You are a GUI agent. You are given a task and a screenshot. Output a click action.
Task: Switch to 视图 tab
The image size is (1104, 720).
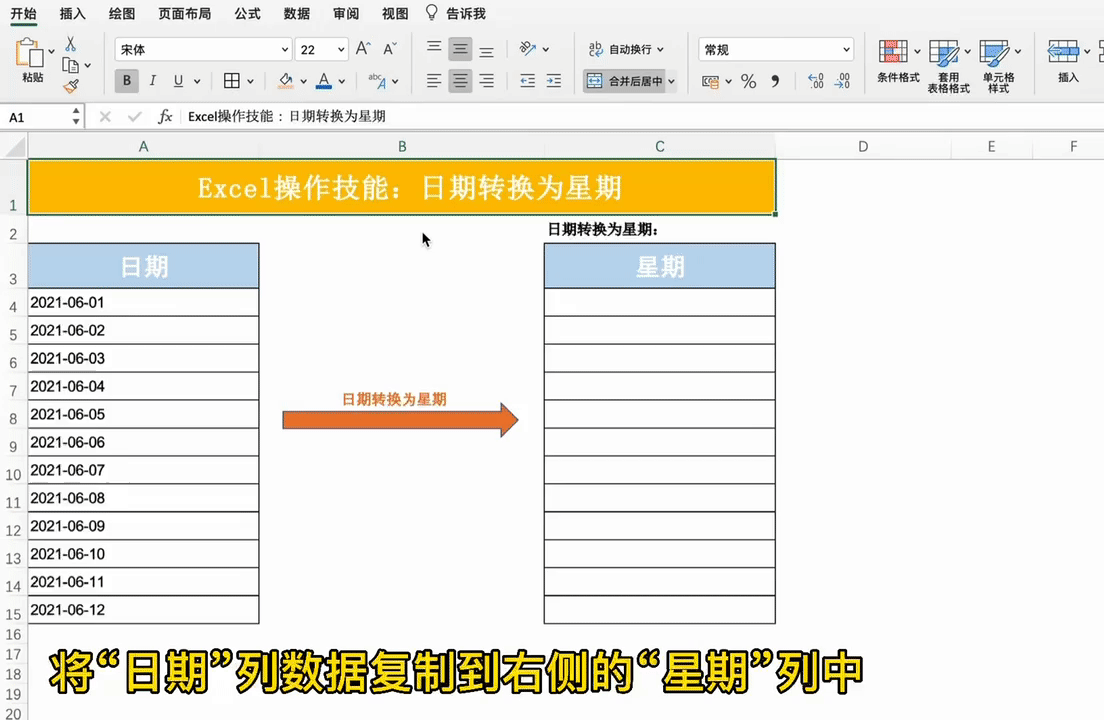(395, 13)
